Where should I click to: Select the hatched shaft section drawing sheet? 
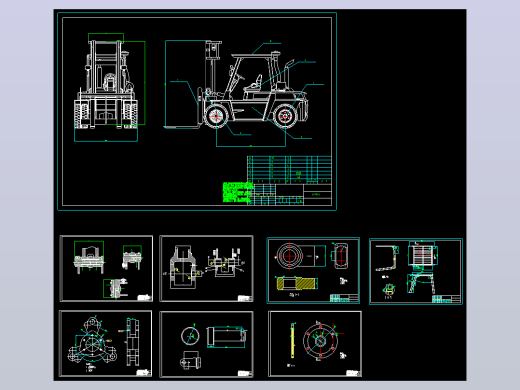point(313,270)
